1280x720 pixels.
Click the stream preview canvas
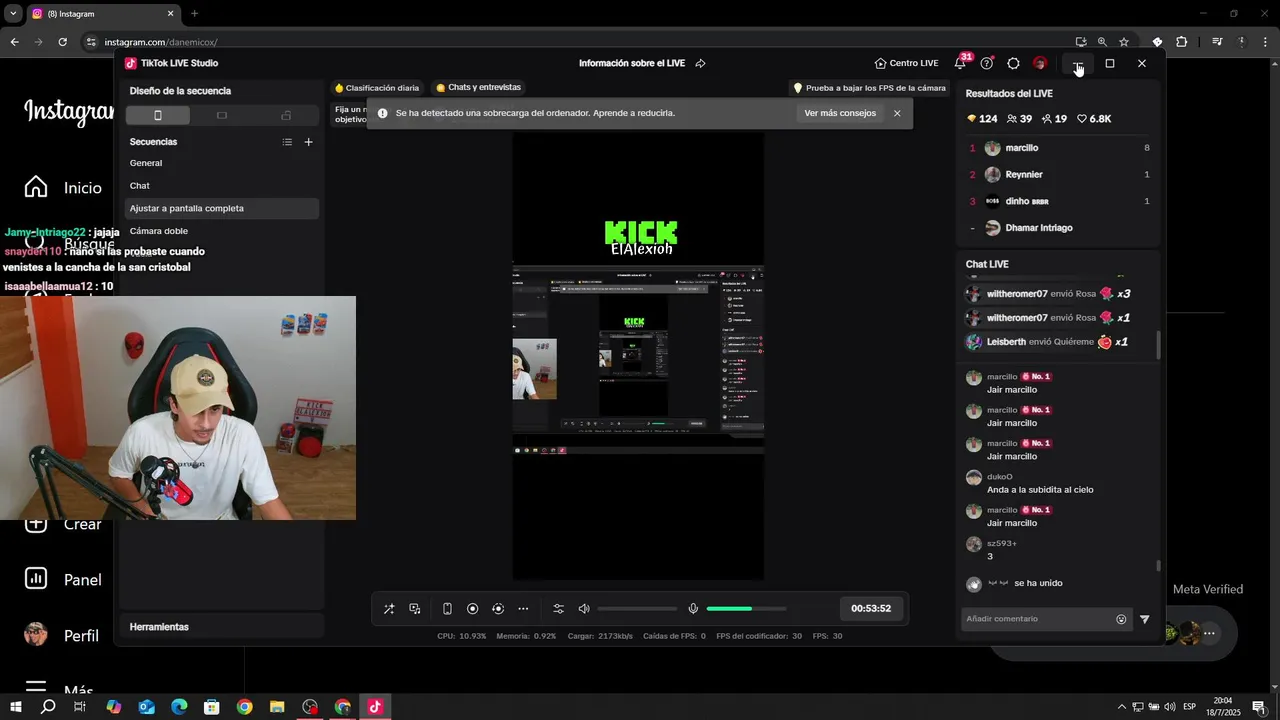(x=638, y=356)
